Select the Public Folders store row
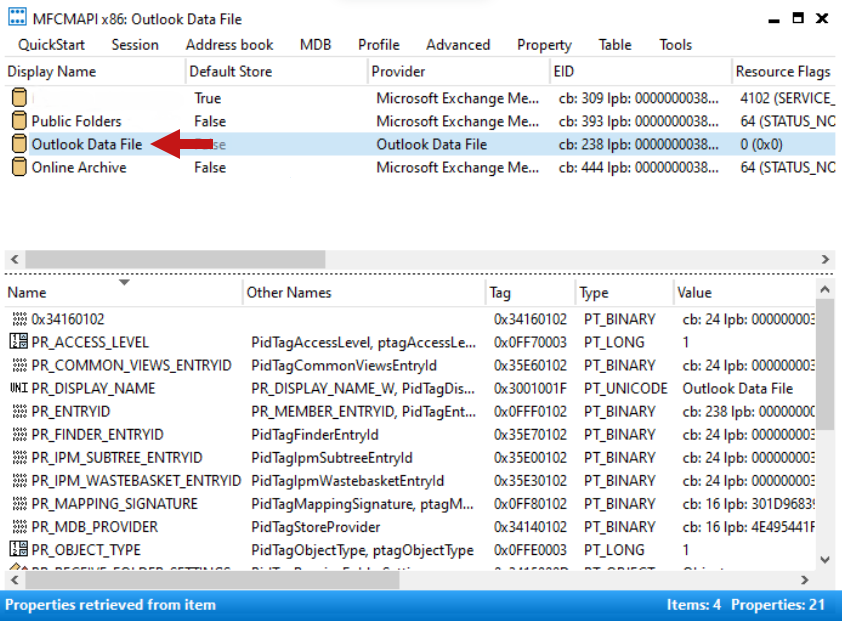This screenshot has width=842, height=621. [420, 121]
